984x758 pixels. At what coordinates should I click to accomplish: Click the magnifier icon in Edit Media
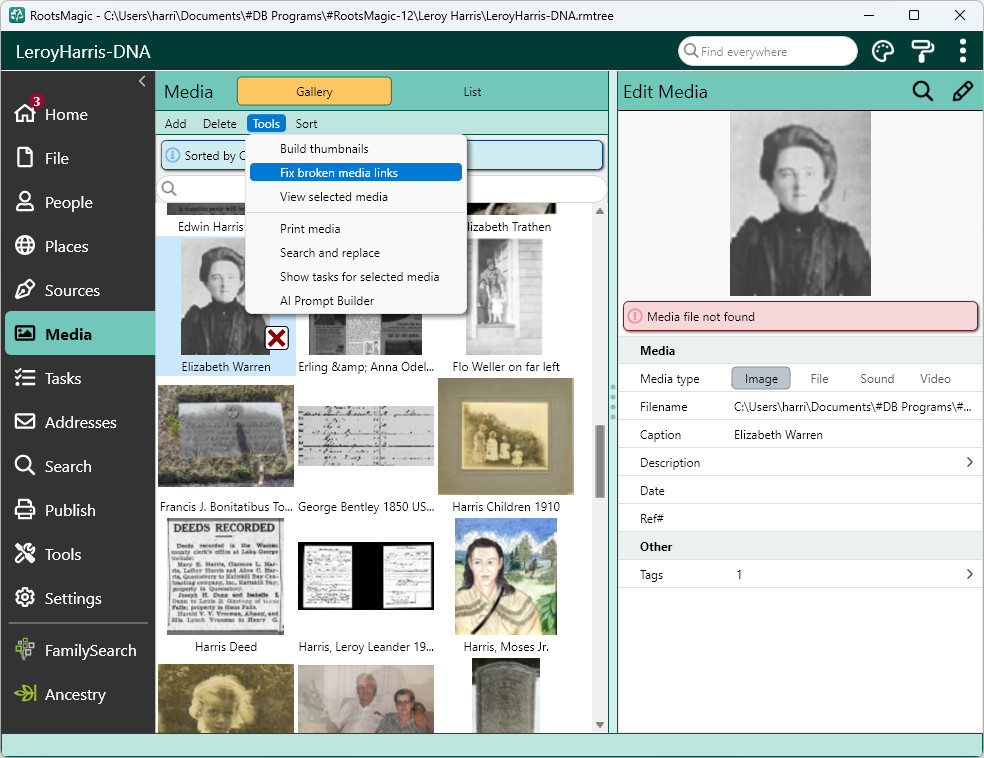pos(922,92)
